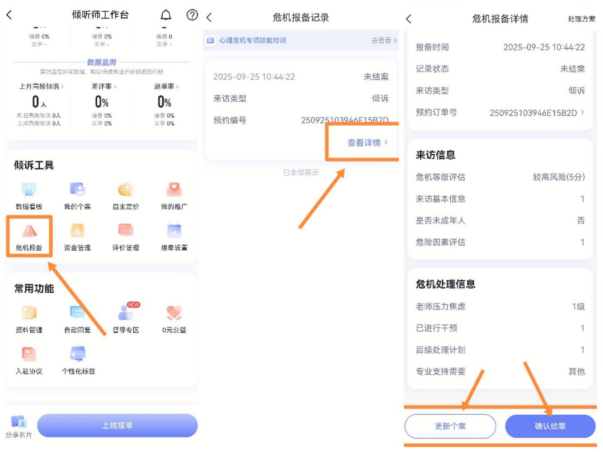
Task: Tap 后续处理计划 row
Action: [500, 350]
